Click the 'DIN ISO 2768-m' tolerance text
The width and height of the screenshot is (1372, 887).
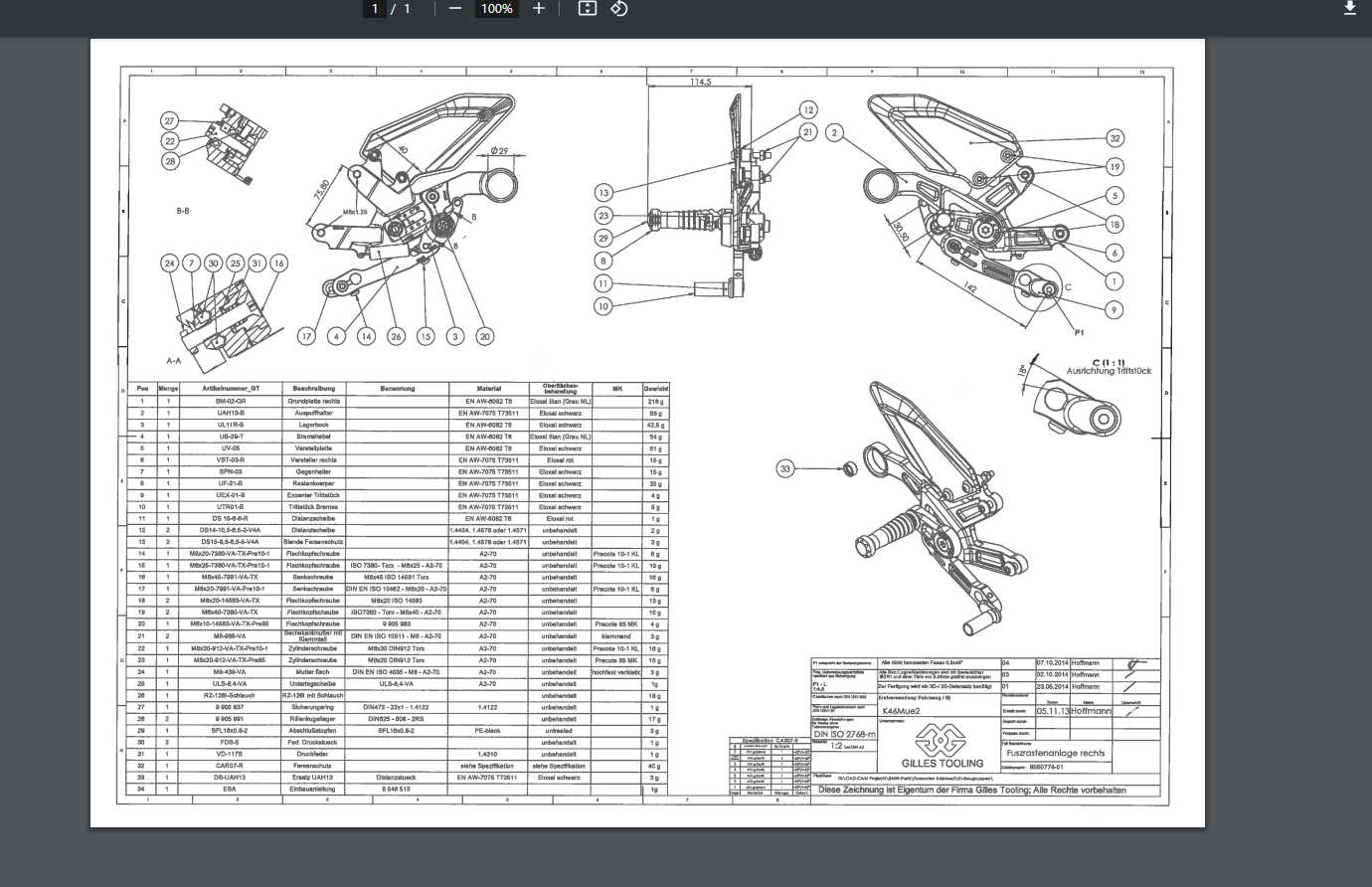click(x=845, y=735)
